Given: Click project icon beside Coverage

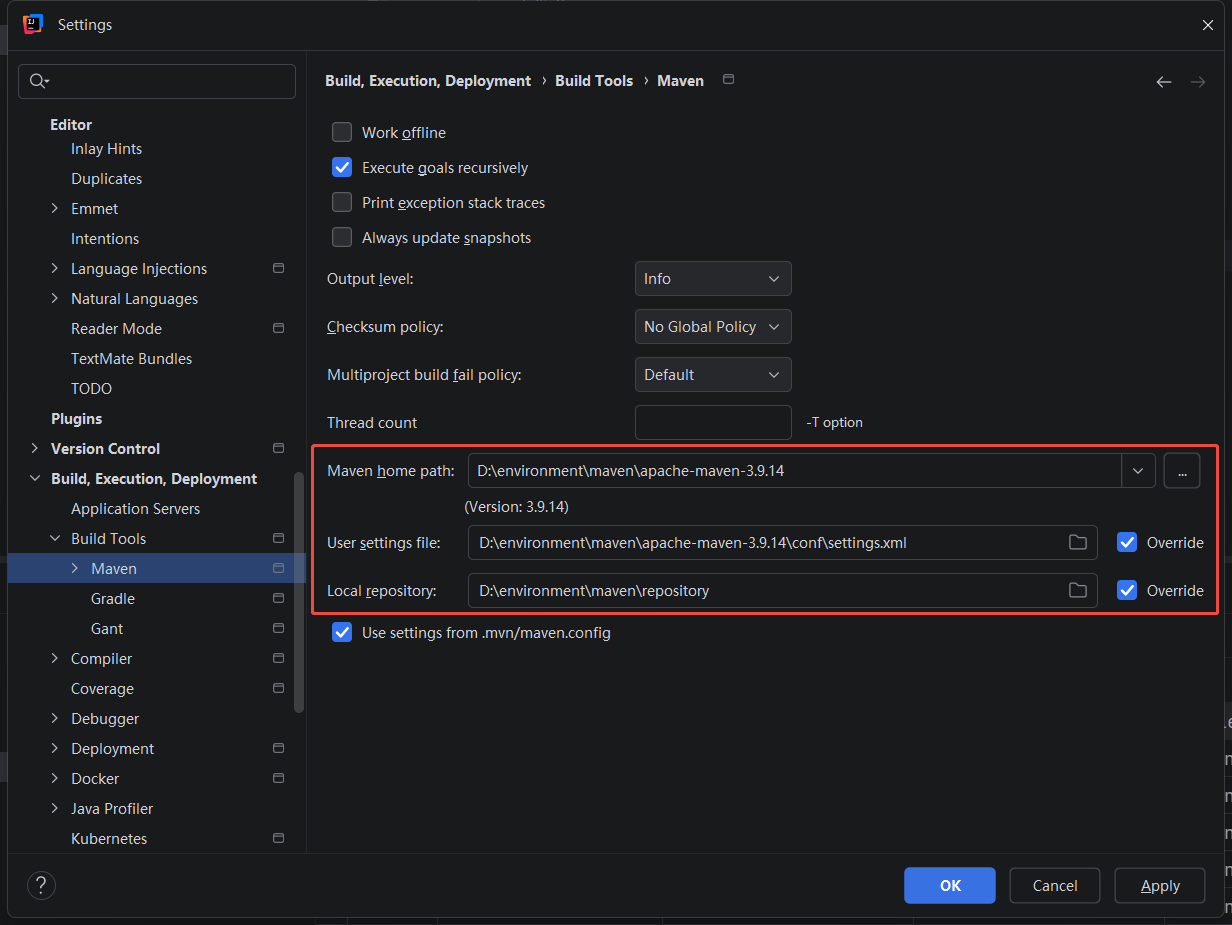Looking at the screenshot, I should (279, 688).
